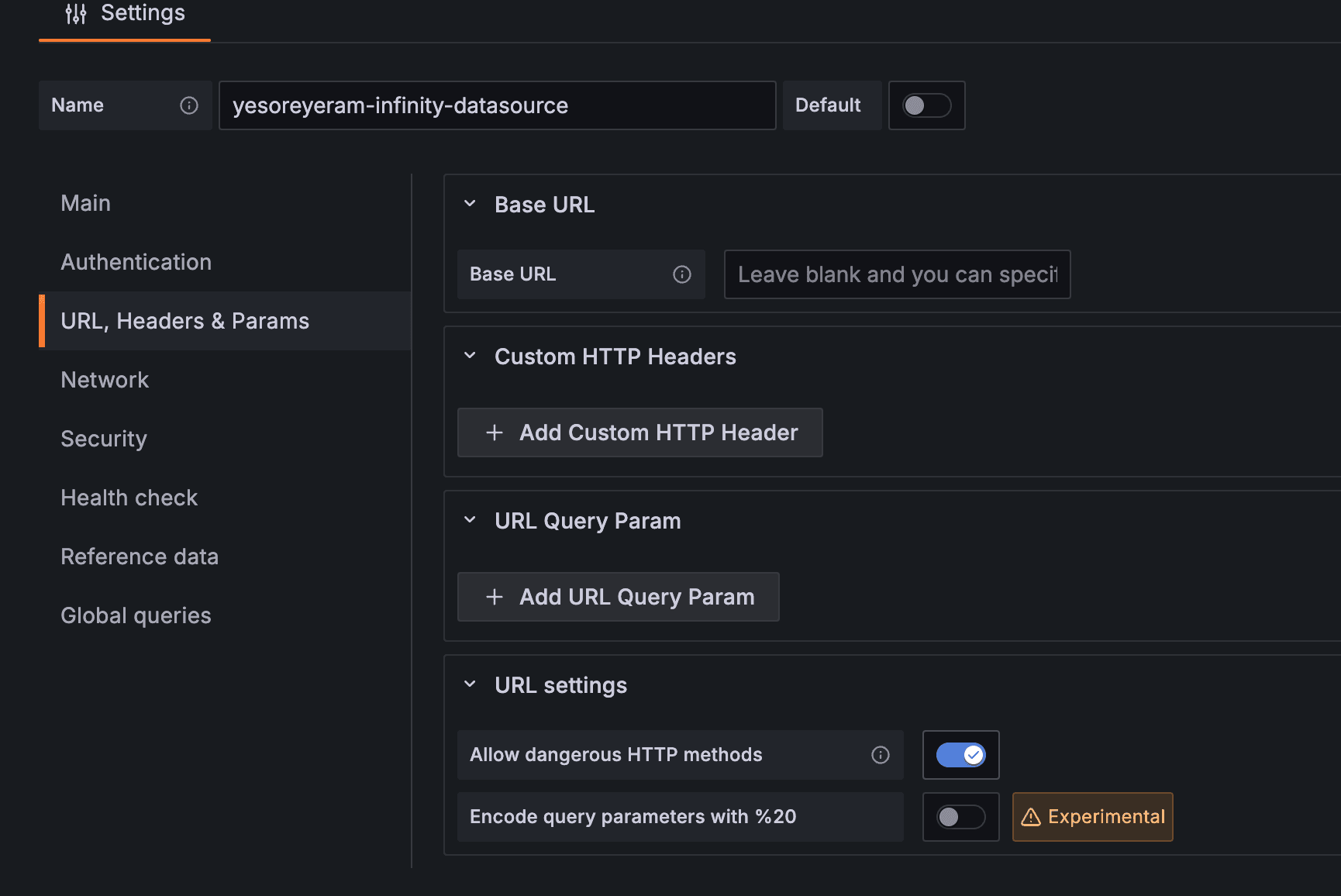Screen dimensions: 1341x896
Task: Collapse the URL settings section
Action: tap(468, 684)
